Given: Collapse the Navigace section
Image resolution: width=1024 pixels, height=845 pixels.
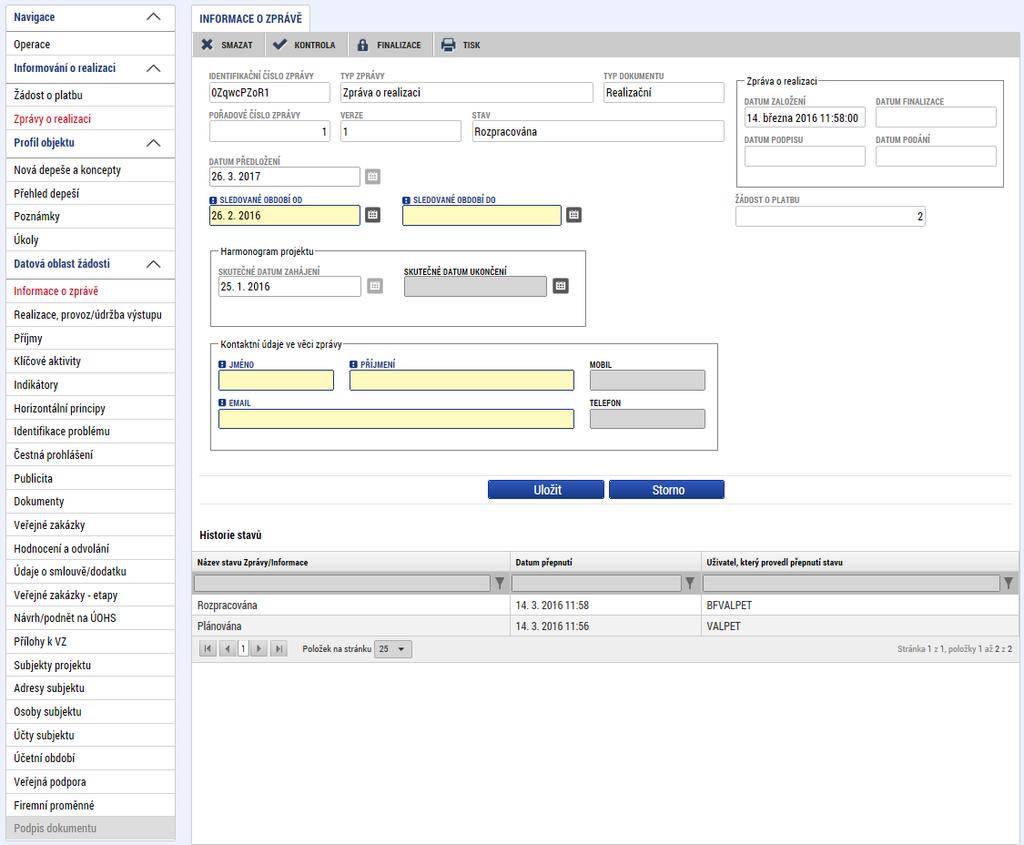Looking at the screenshot, I should (x=153, y=17).
